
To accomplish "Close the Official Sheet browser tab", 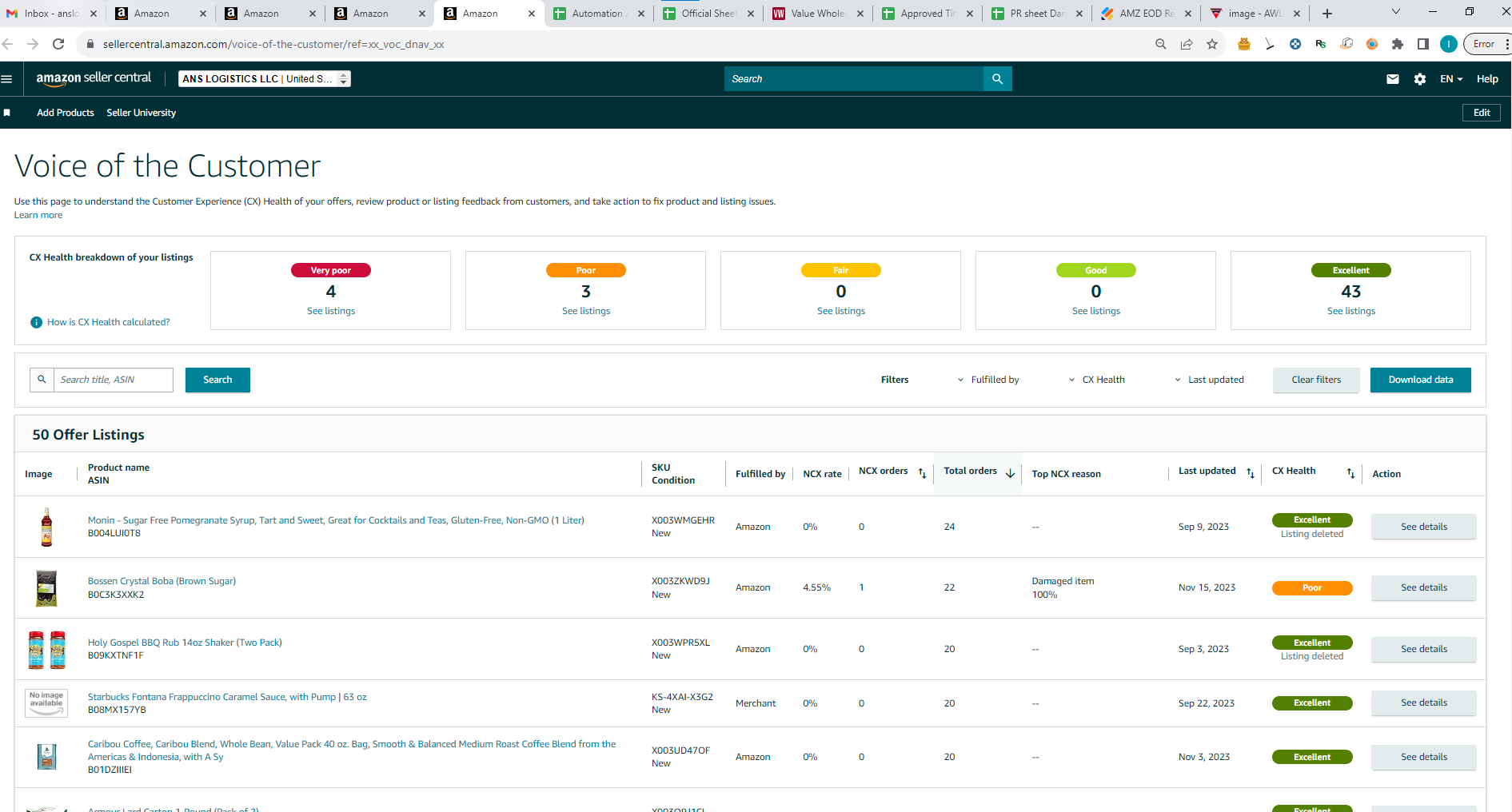I will 751,14.
